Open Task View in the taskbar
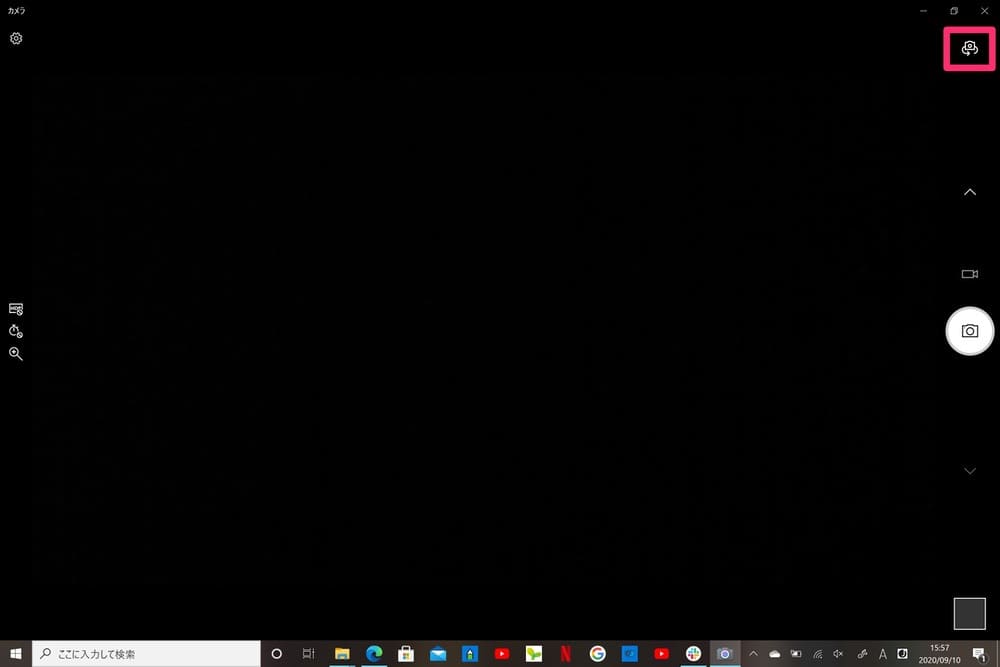The height and width of the screenshot is (667, 1000). coord(309,654)
